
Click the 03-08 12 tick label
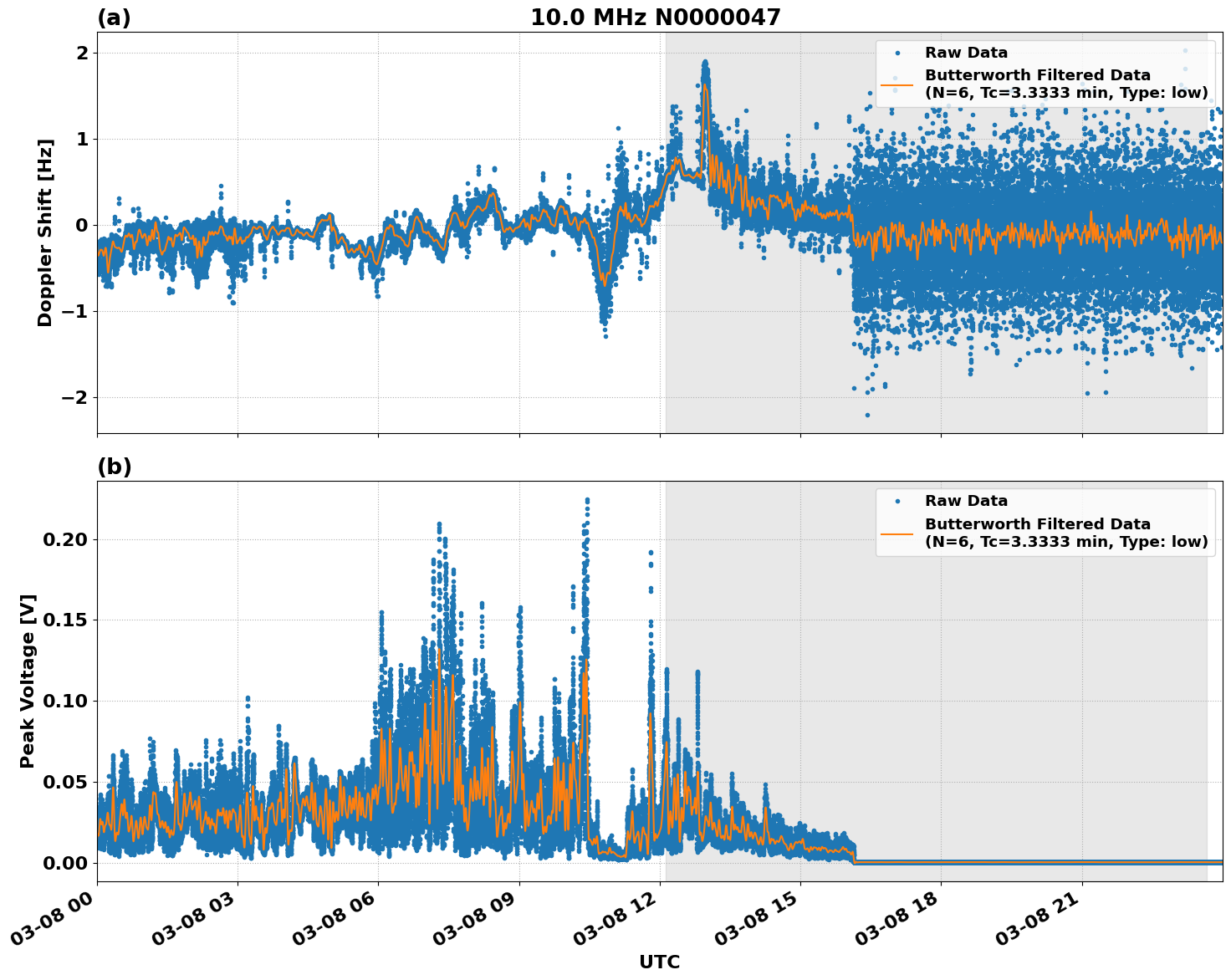[614, 917]
